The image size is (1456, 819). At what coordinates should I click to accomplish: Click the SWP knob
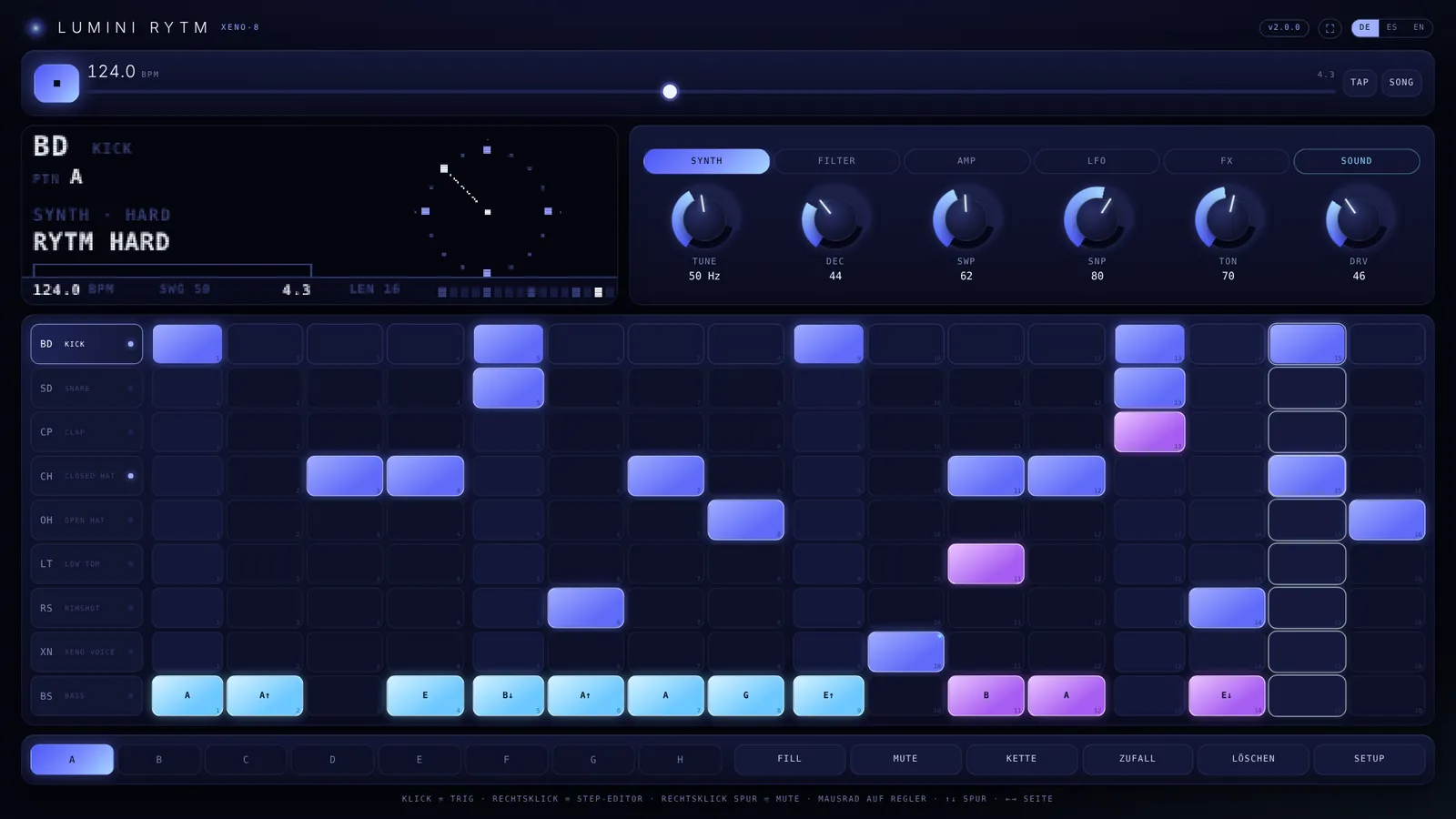click(x=966, y=218)
